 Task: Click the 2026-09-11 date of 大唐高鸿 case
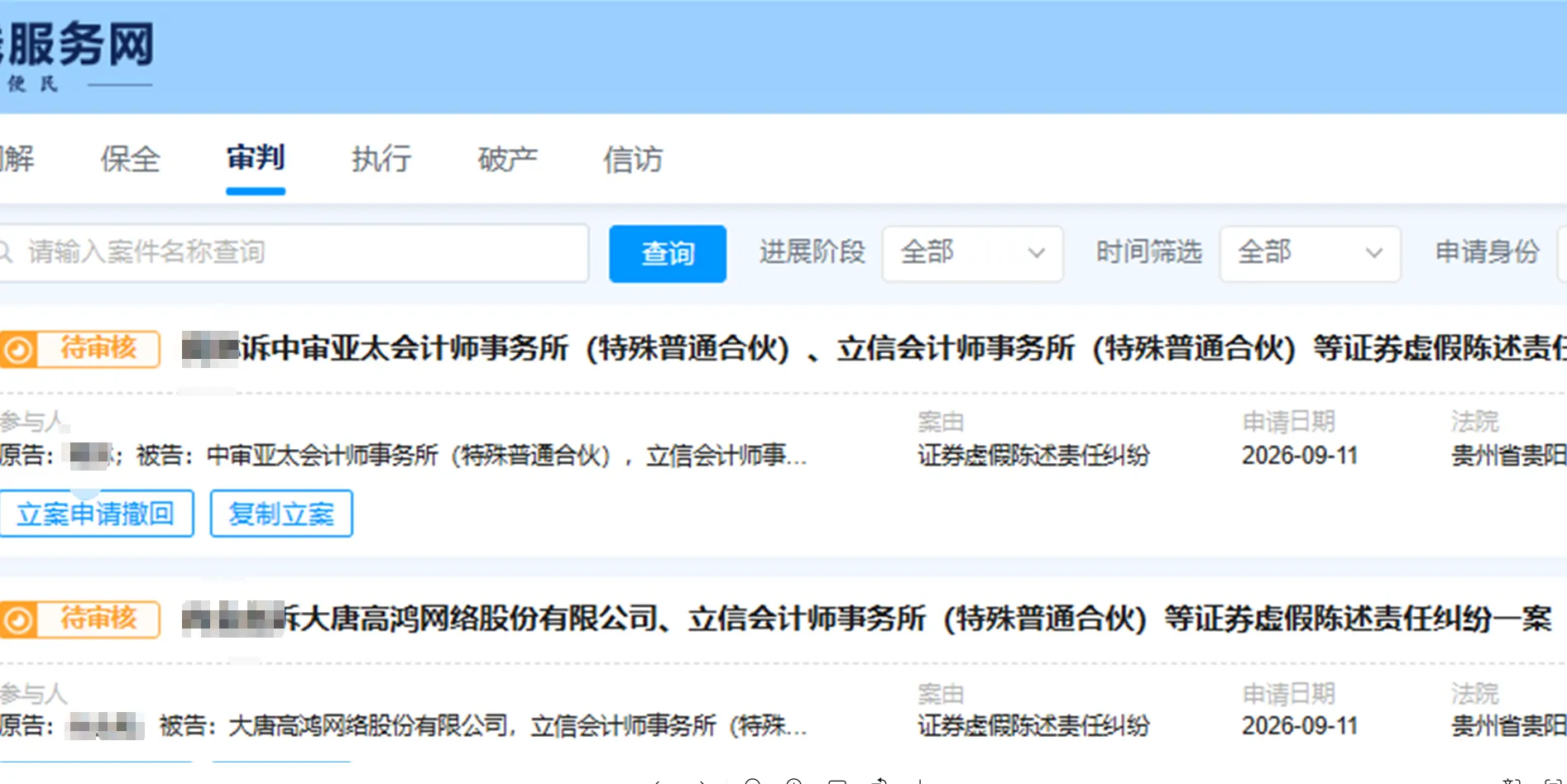point(1300,725)
